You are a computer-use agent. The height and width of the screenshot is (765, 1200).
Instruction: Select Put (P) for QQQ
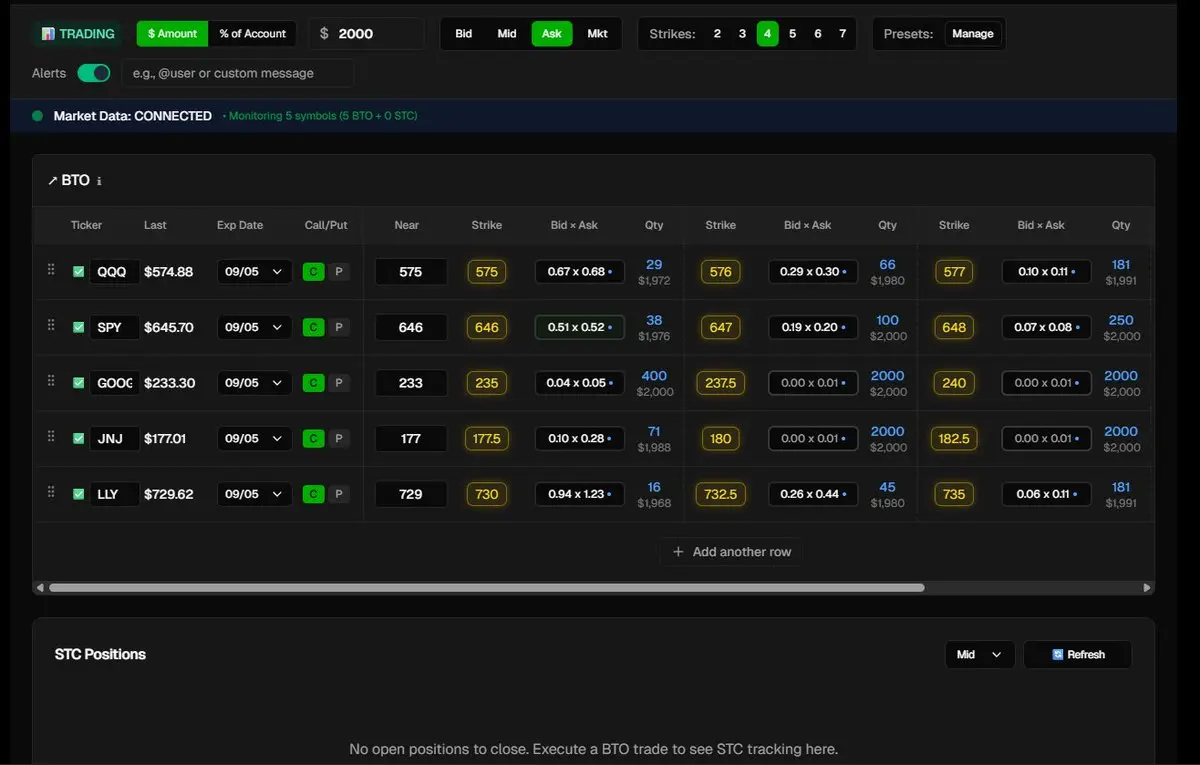[339, 272]
